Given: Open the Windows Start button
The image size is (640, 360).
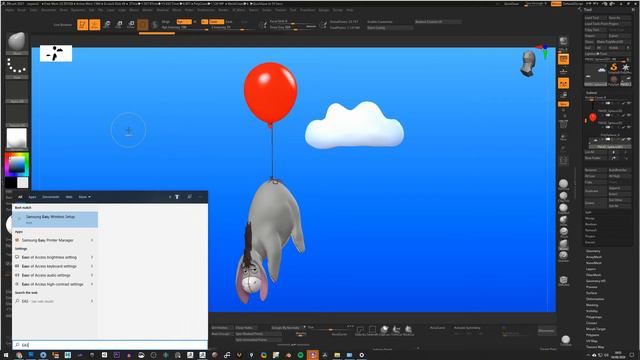Looking at the screenshot, I should coord(6,355).
